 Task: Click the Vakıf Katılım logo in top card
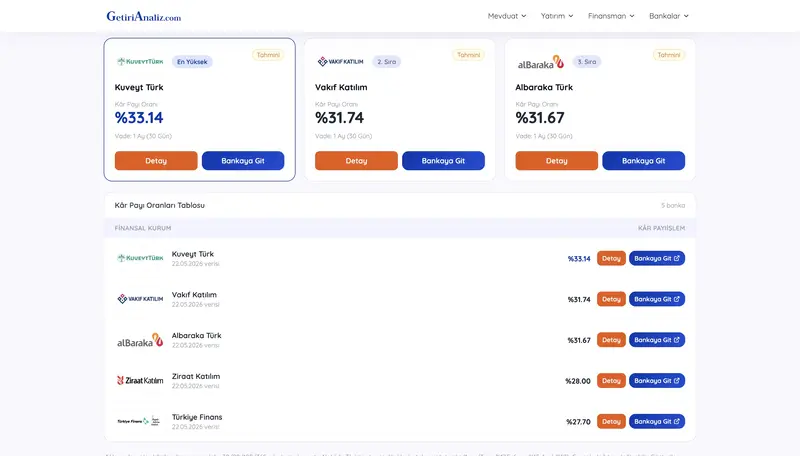pyautogui.click(x=340, y=62)
